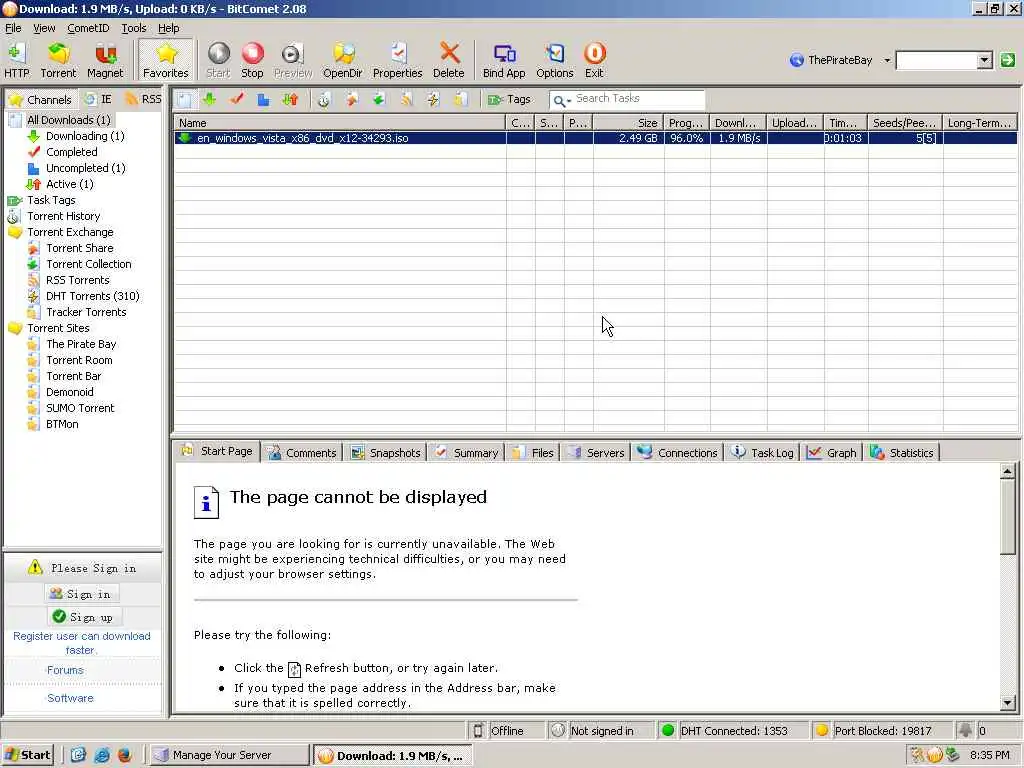Open the File menu
This screenshot has width=1024, height=768.
[x=13, y=28]
